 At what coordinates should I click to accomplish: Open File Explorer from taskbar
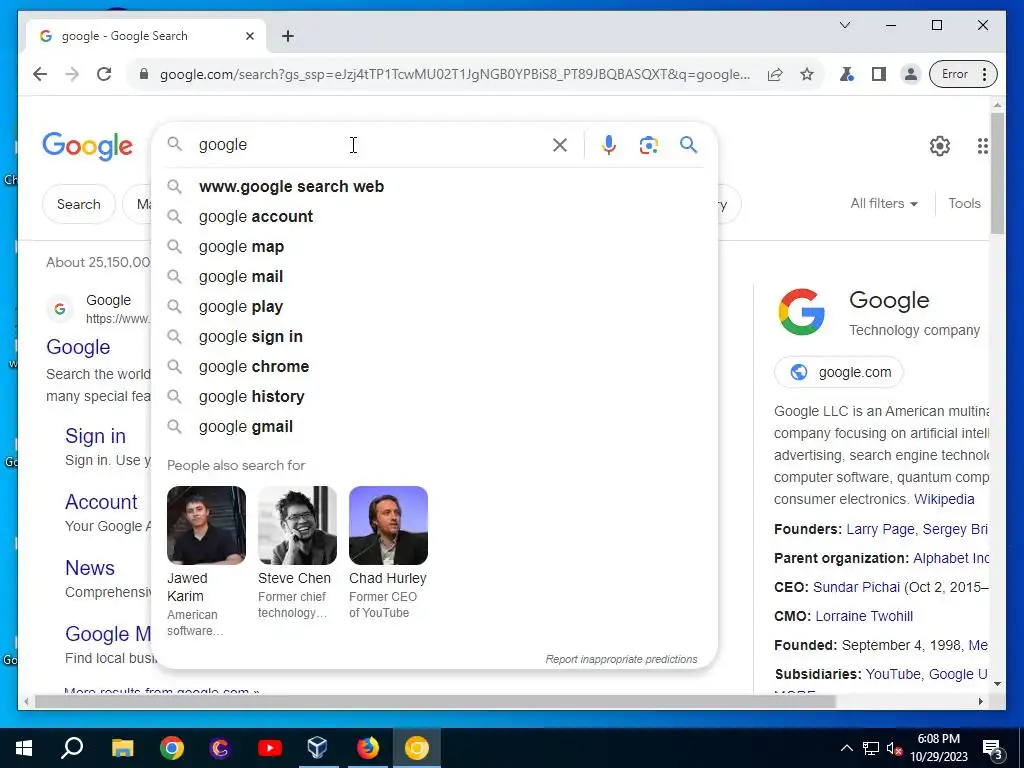[x=122, y=748]
